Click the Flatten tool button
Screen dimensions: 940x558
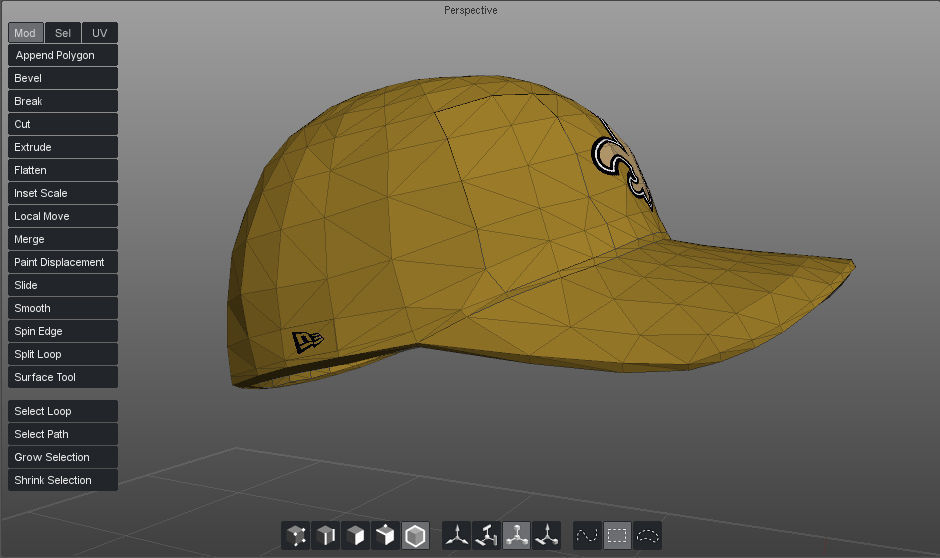coord(63,170)
